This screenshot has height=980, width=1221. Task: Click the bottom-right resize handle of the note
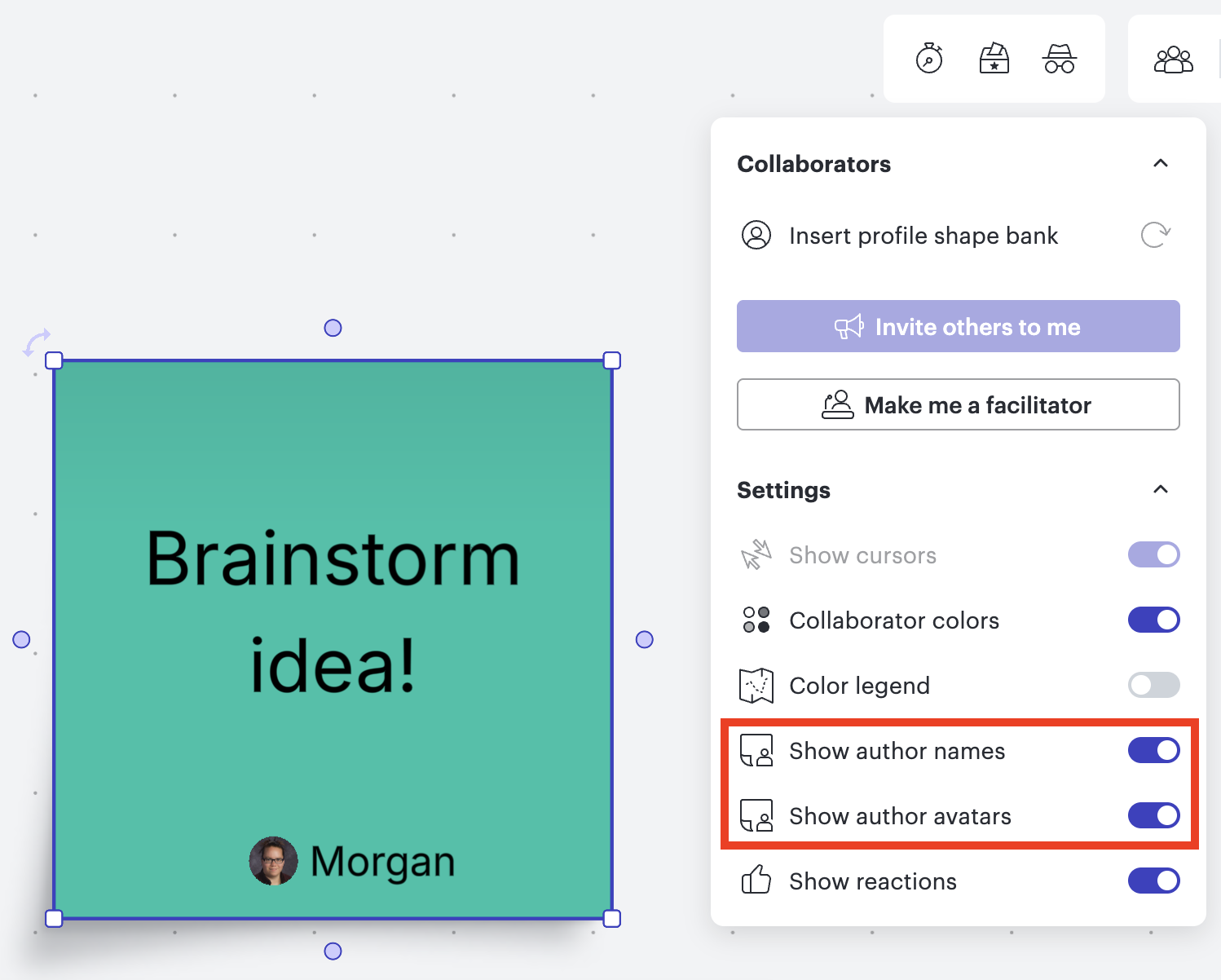point(612,919)
